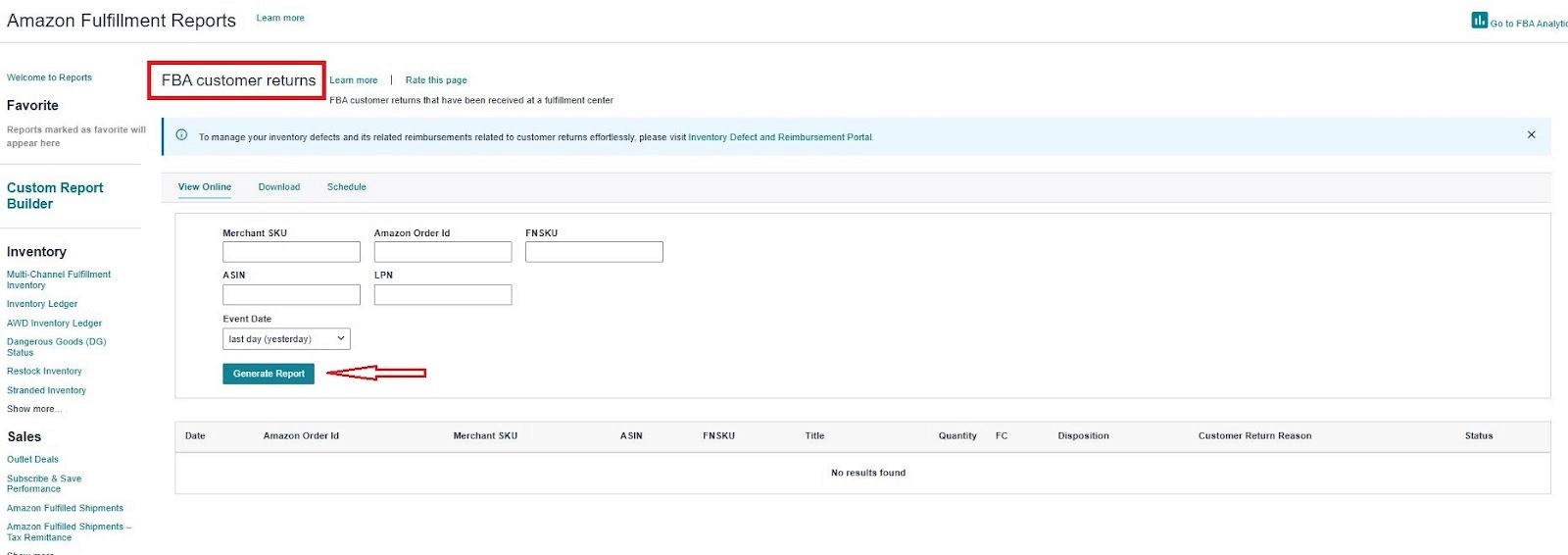This screenshot has height=555, width=1568.
Task: Click the Merchant SKU column header
Action: [485, 435]
